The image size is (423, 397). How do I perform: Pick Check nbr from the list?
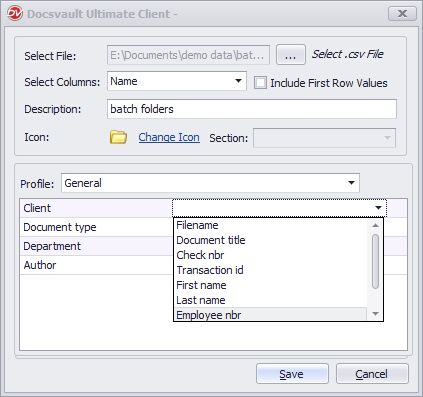(270, 255)
